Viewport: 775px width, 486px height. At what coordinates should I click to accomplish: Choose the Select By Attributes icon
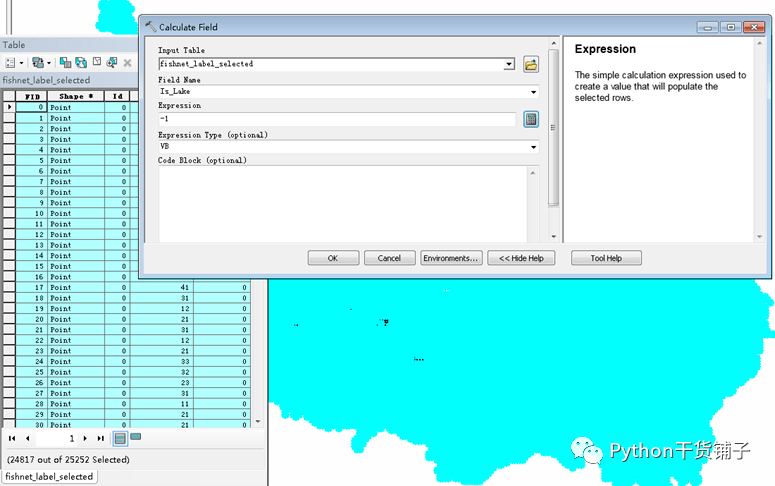coord(65,62)
